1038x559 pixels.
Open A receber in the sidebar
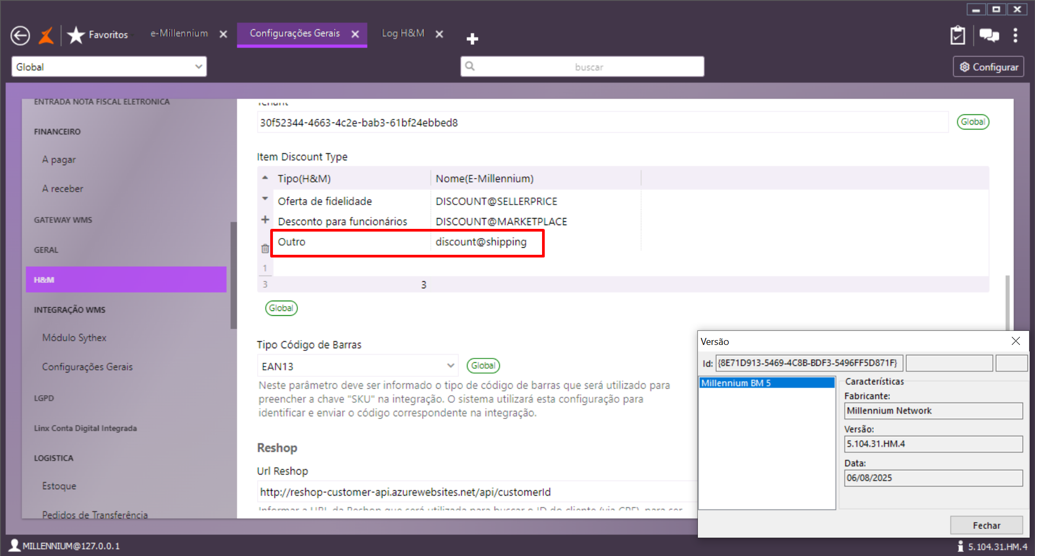pyautogui.click(x=63, y=189)
